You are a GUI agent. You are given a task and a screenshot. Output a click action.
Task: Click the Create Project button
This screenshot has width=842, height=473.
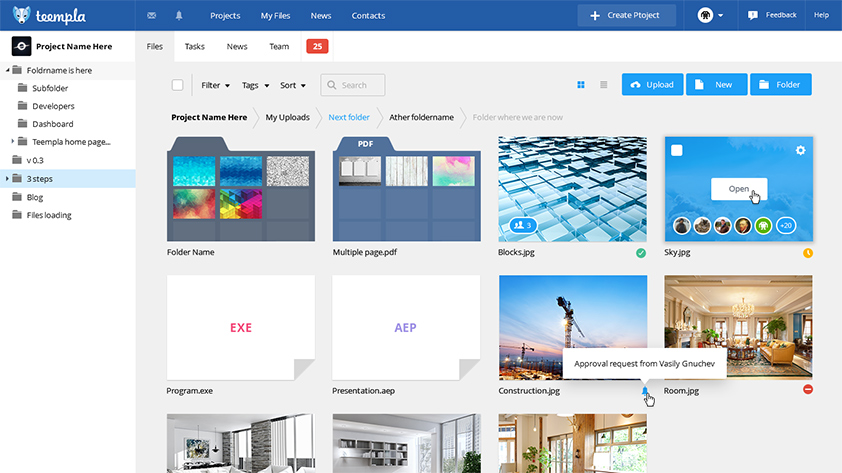tap(626, 15)
